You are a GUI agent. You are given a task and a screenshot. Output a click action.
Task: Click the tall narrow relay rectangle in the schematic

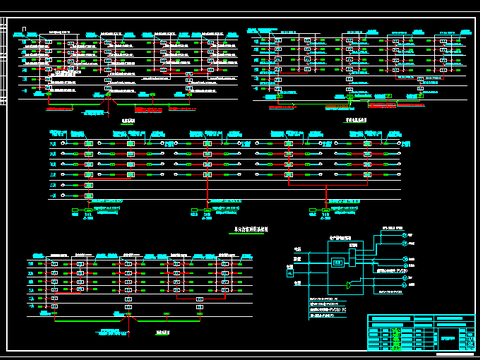pyautogui.click(x=352, y=257)
